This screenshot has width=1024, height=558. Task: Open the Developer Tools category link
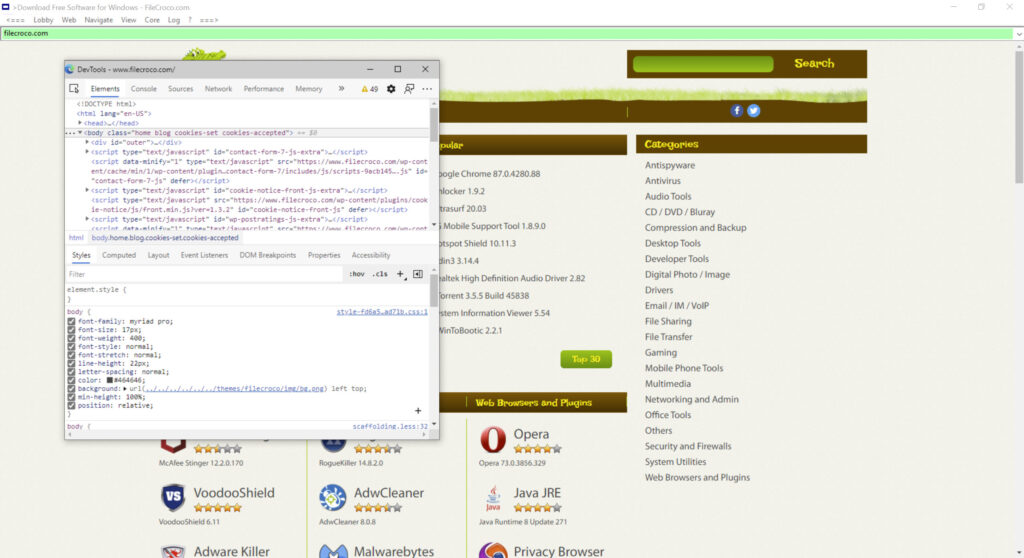[677, 259]
